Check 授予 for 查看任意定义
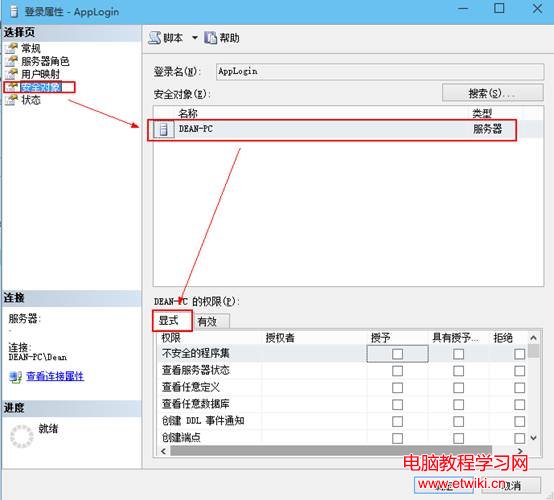The height and width of the screenshot is (500, 554). click(397, 388)
